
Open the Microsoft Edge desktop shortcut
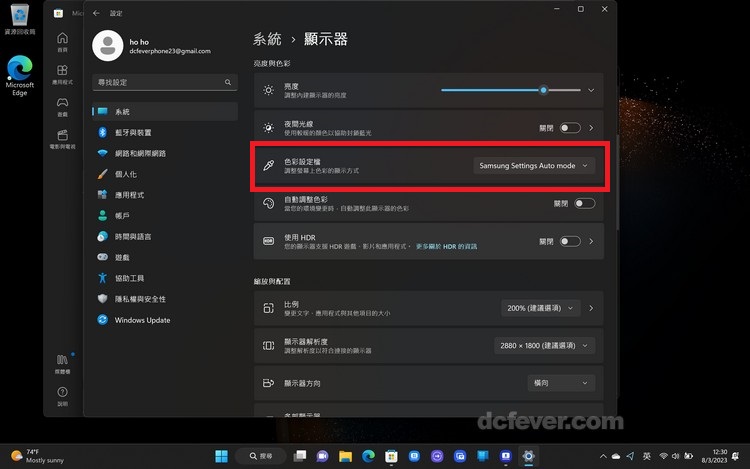pos(20,76)
